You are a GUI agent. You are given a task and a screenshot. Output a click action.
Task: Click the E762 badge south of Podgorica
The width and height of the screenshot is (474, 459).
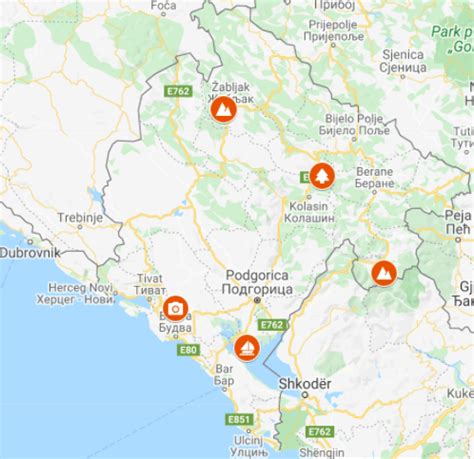[x=272, y=325]
